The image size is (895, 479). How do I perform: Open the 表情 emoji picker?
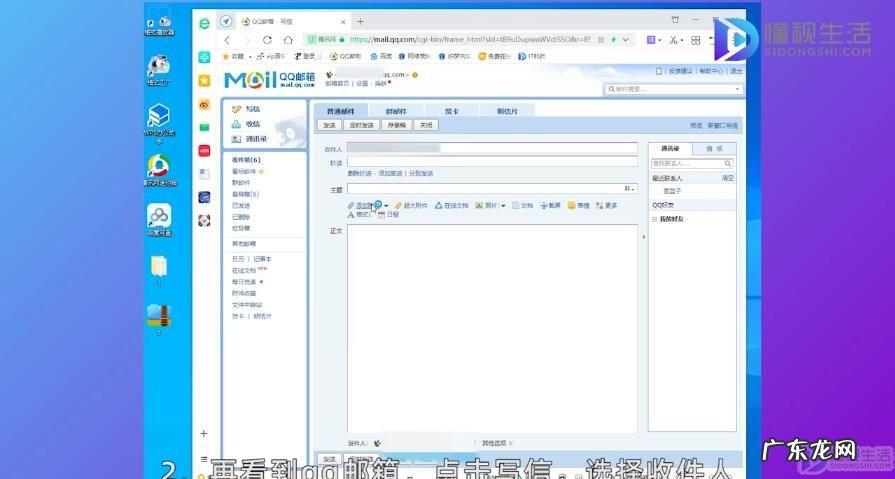click(572, 205)
